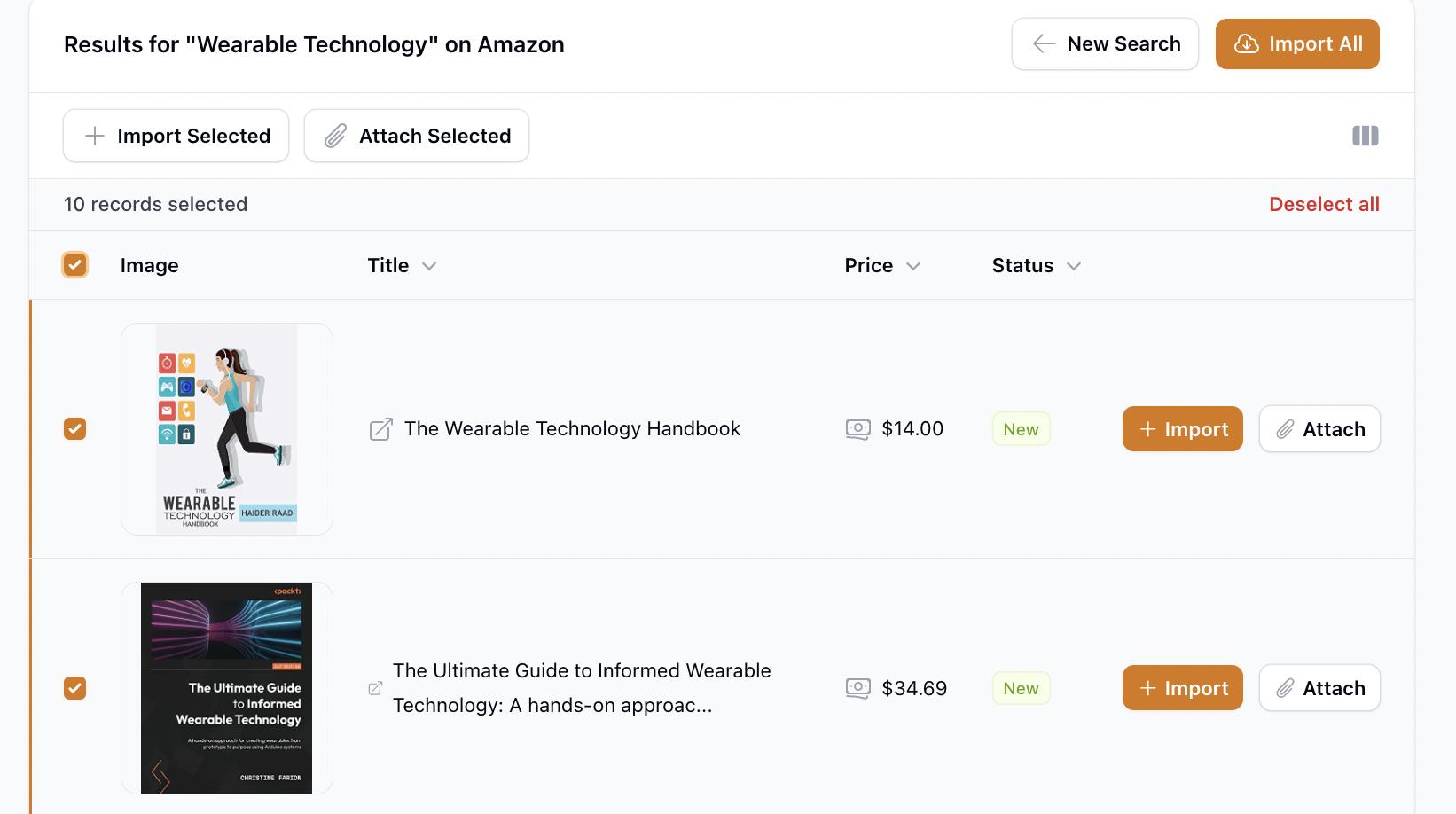Open external link icon for Ultimate Guide
The height and width of the screenshot is (814, 1456).
pos(375,689)
